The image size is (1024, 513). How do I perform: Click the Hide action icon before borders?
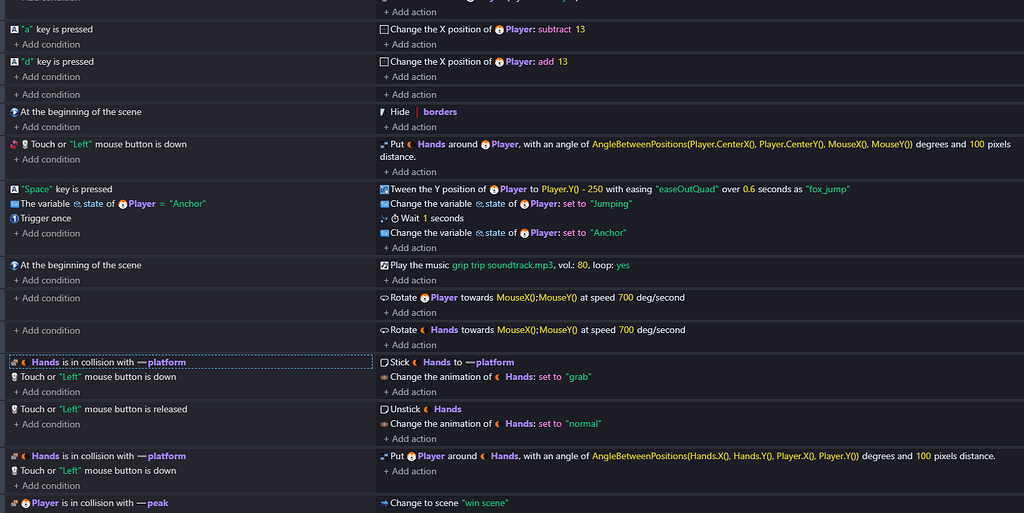pyautogui.click(x=383, y=112)
